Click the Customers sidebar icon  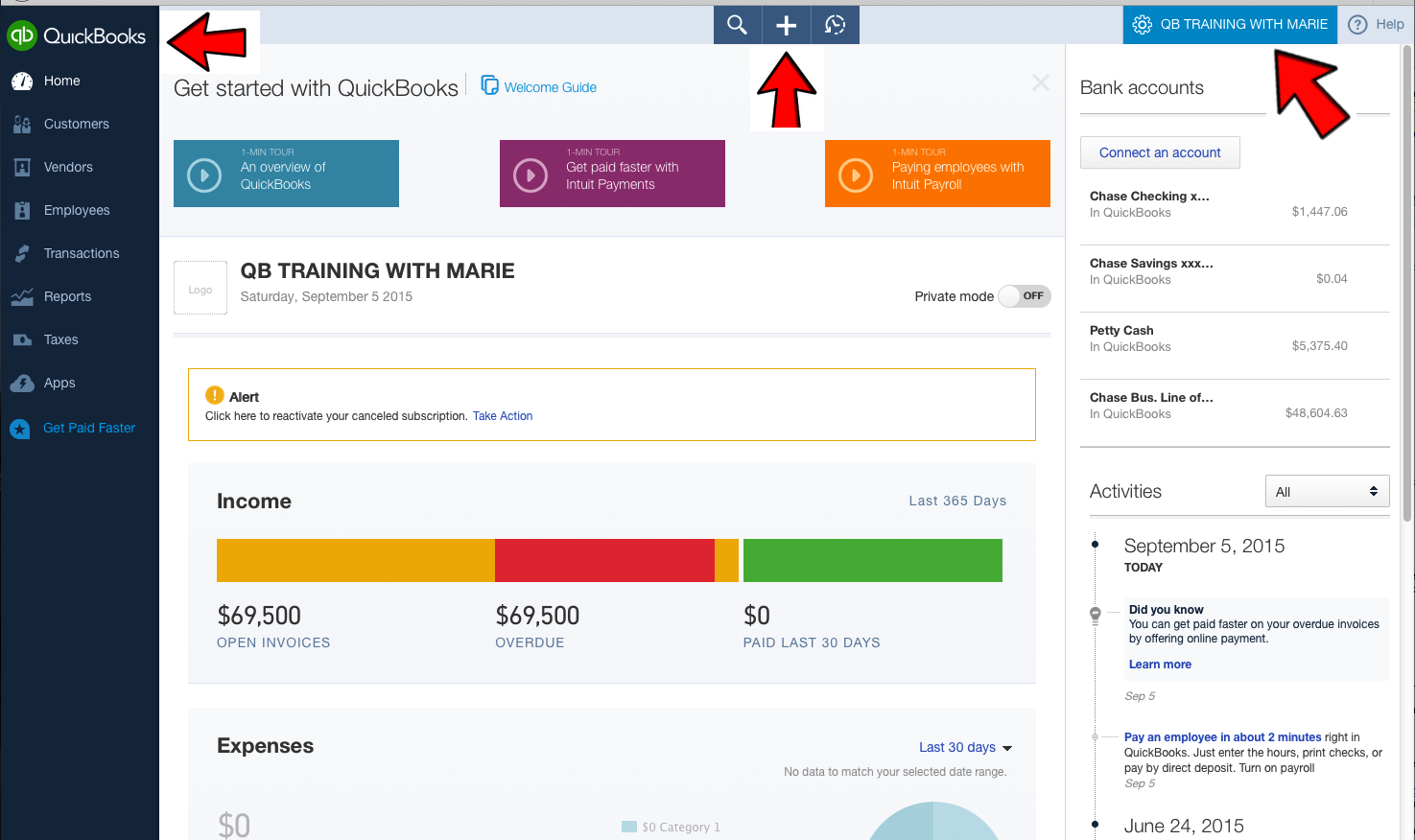(22, 125)
